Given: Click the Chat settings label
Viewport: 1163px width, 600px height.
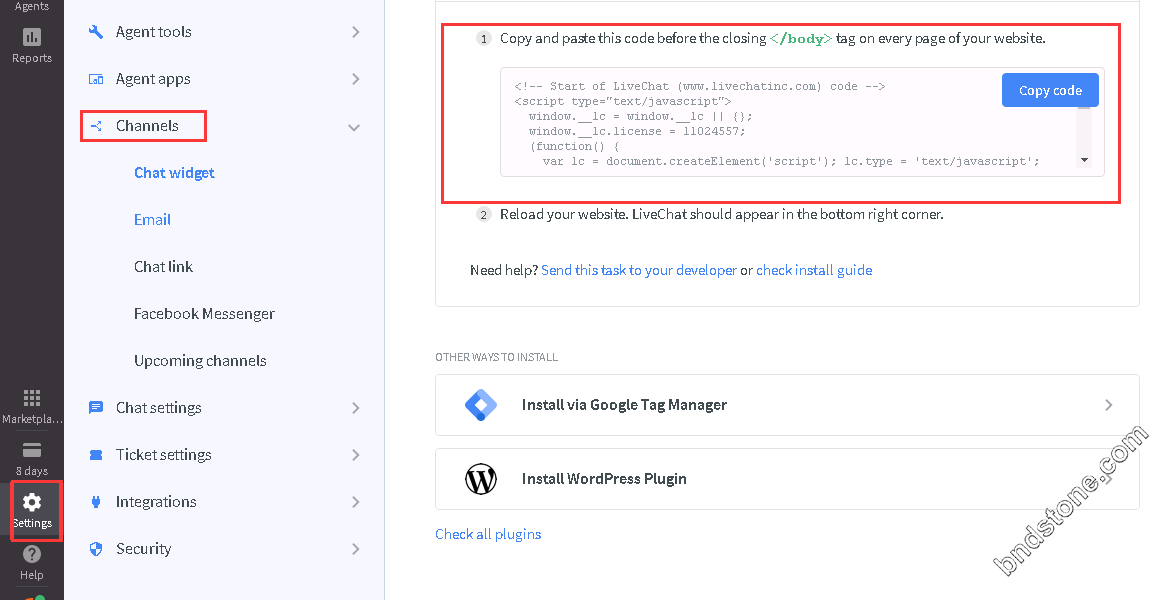Looking at the screenshot, I should point(159,408).
